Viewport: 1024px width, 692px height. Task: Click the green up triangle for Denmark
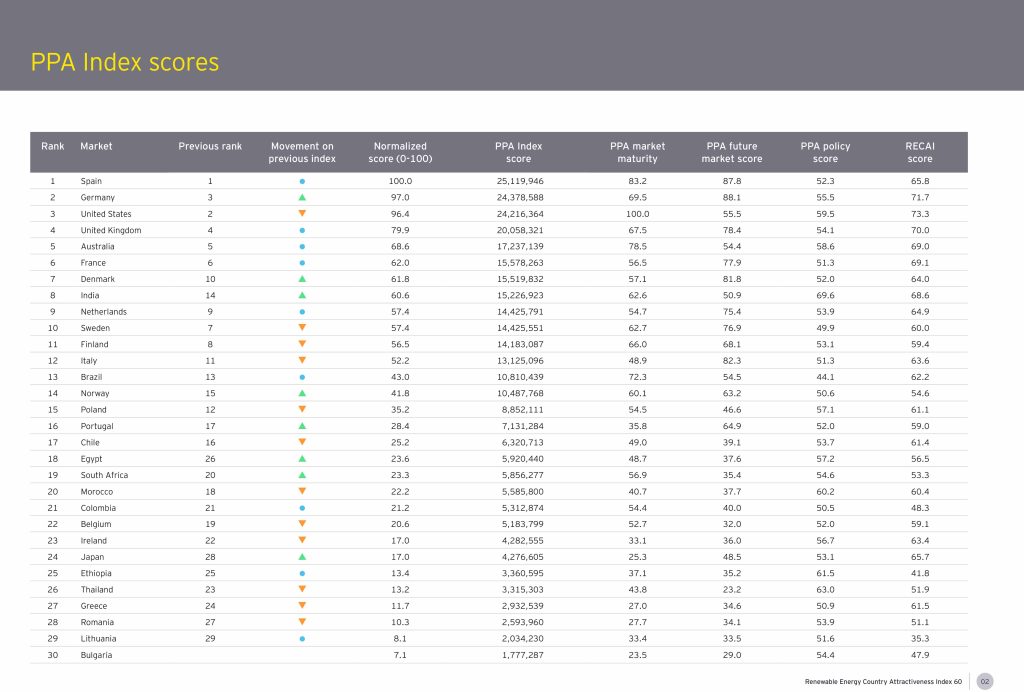coord(302,279)
